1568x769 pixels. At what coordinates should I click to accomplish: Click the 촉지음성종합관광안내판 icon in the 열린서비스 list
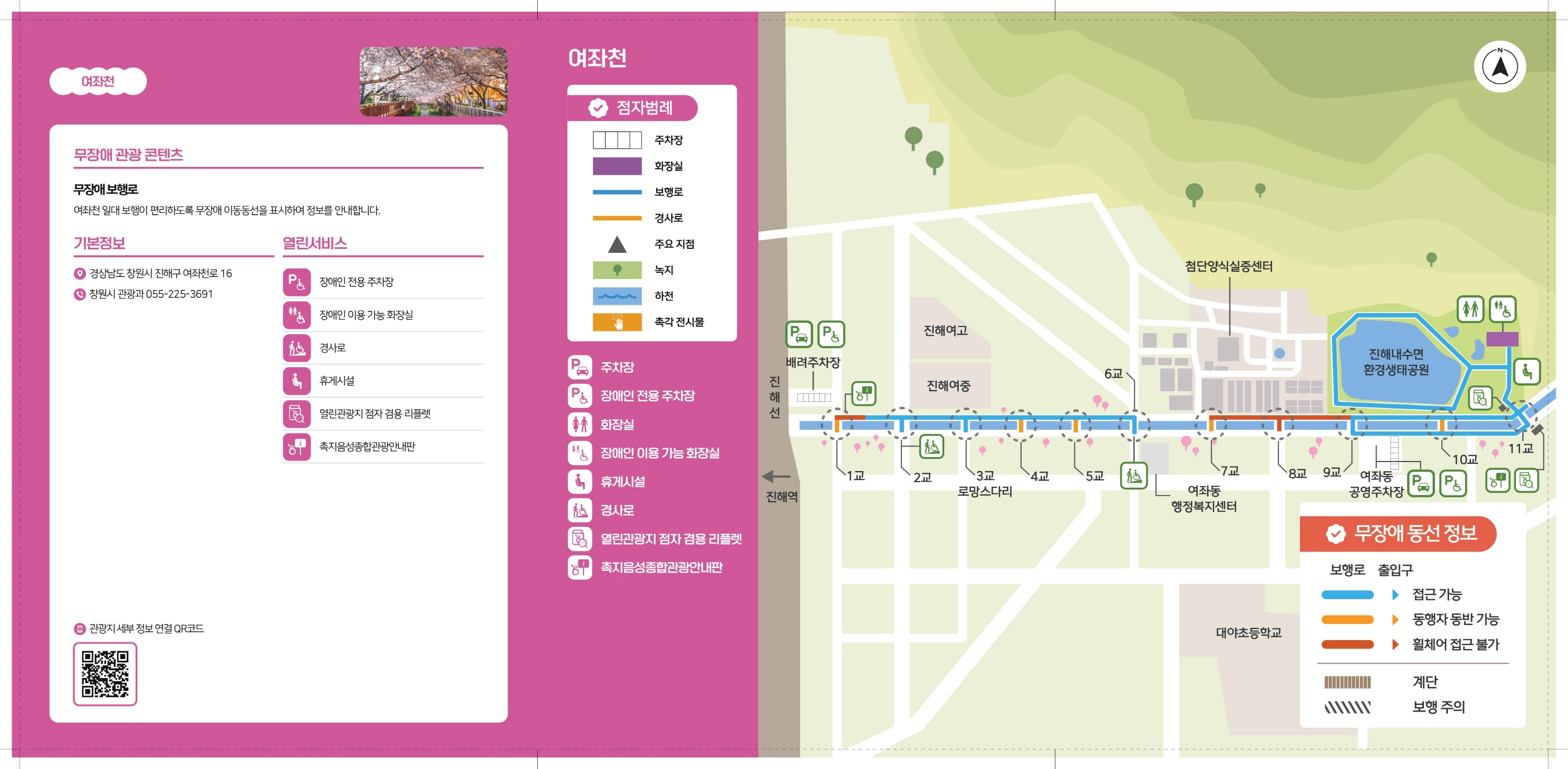297,446
